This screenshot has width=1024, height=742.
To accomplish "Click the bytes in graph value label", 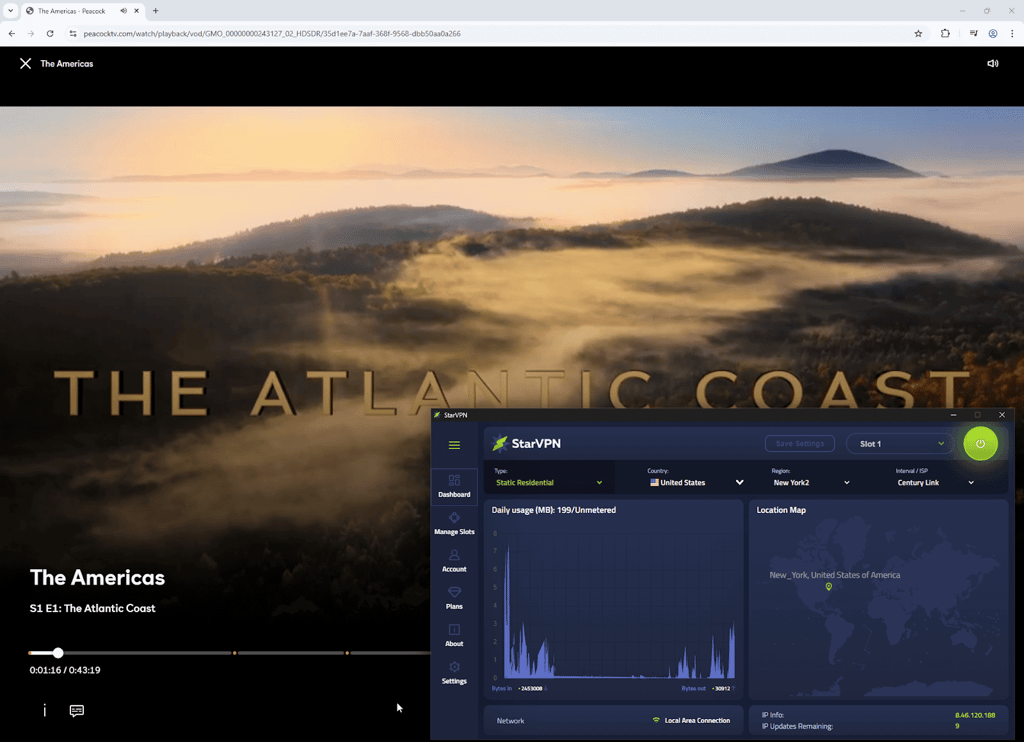I will tap(530, 688).
